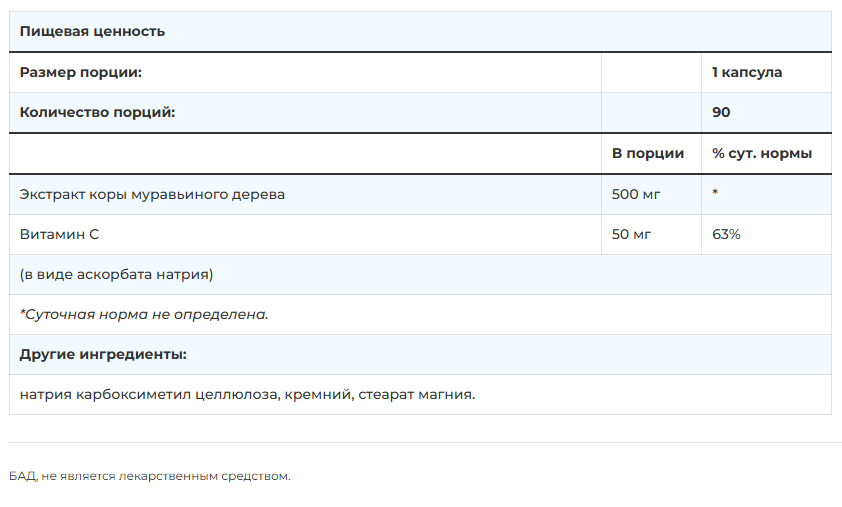This screenshot has width=842, height=507.
Task: Click the '% сут. нормы' column header
Action: click(762, 153)
